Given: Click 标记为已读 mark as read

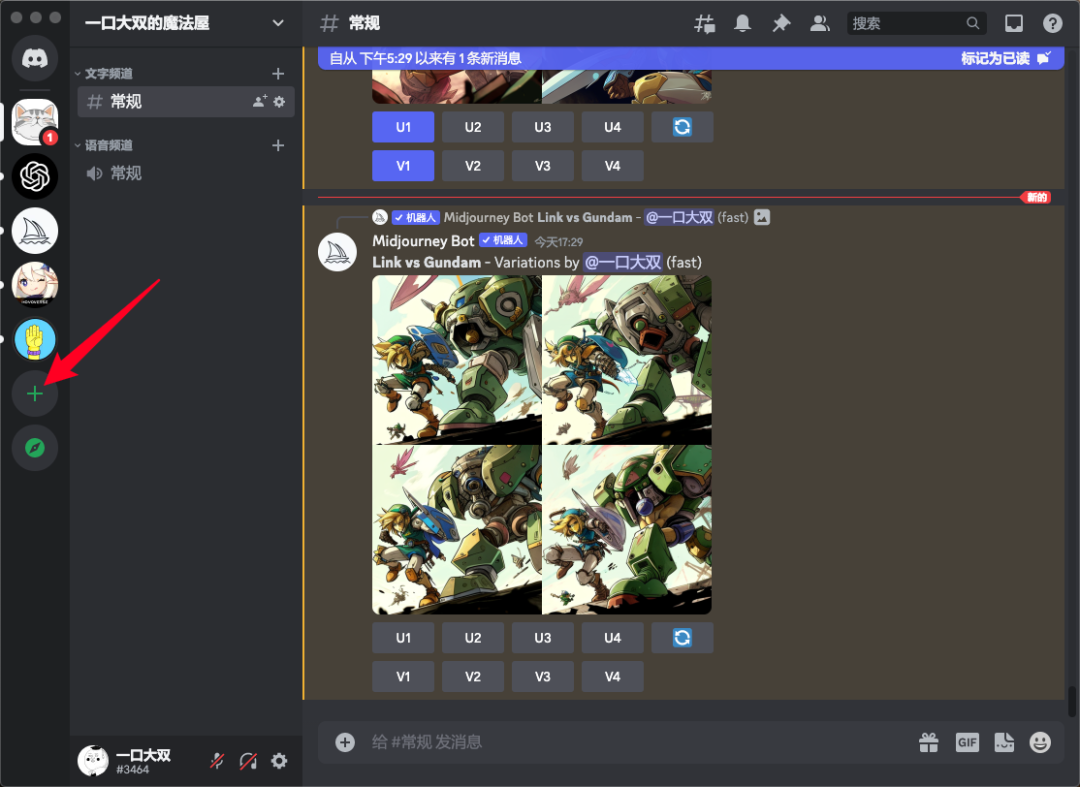Looking at the screenshot, I should pos(1006,59).
